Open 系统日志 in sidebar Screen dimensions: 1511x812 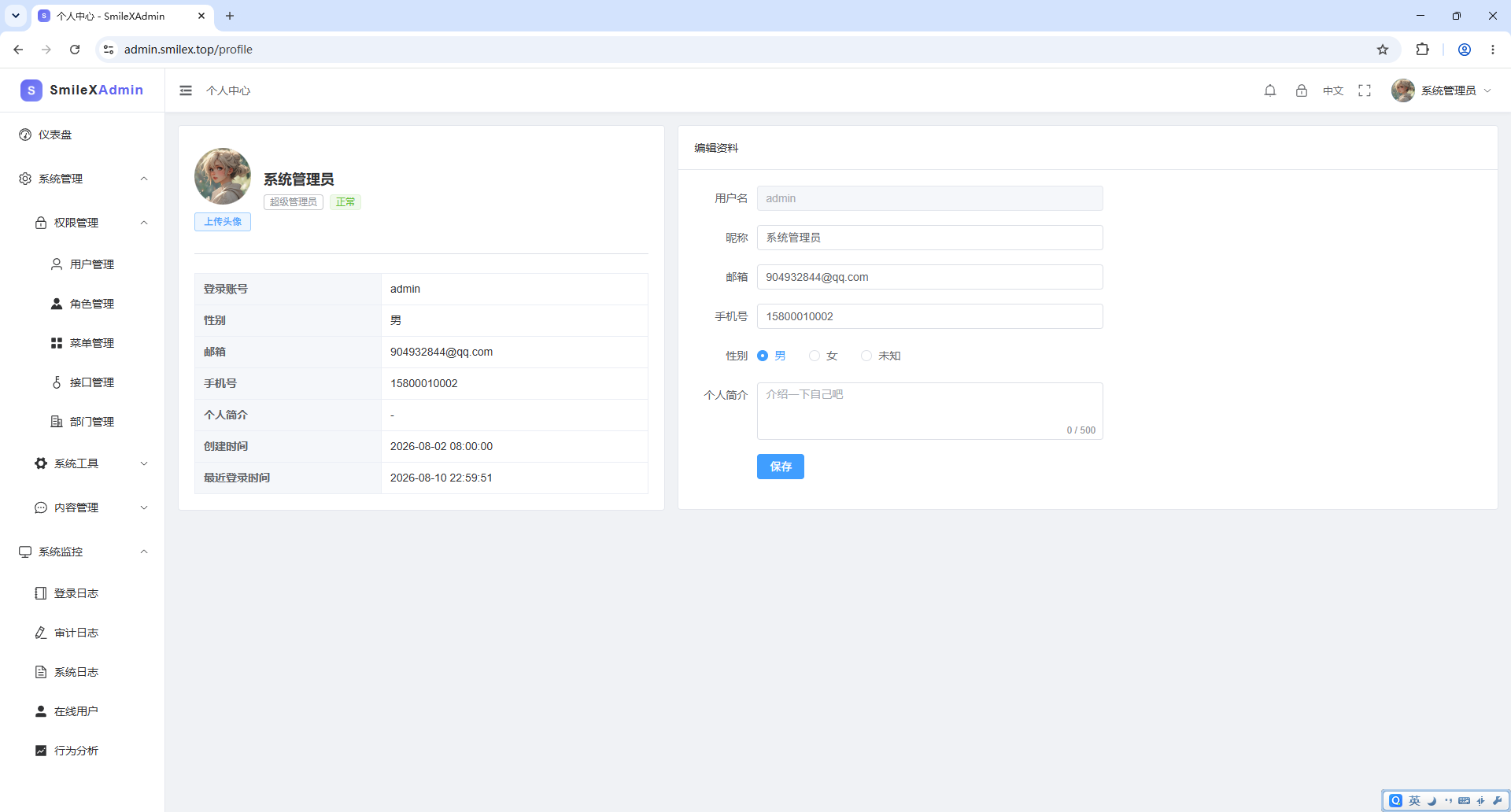click(x=83, y=672)
